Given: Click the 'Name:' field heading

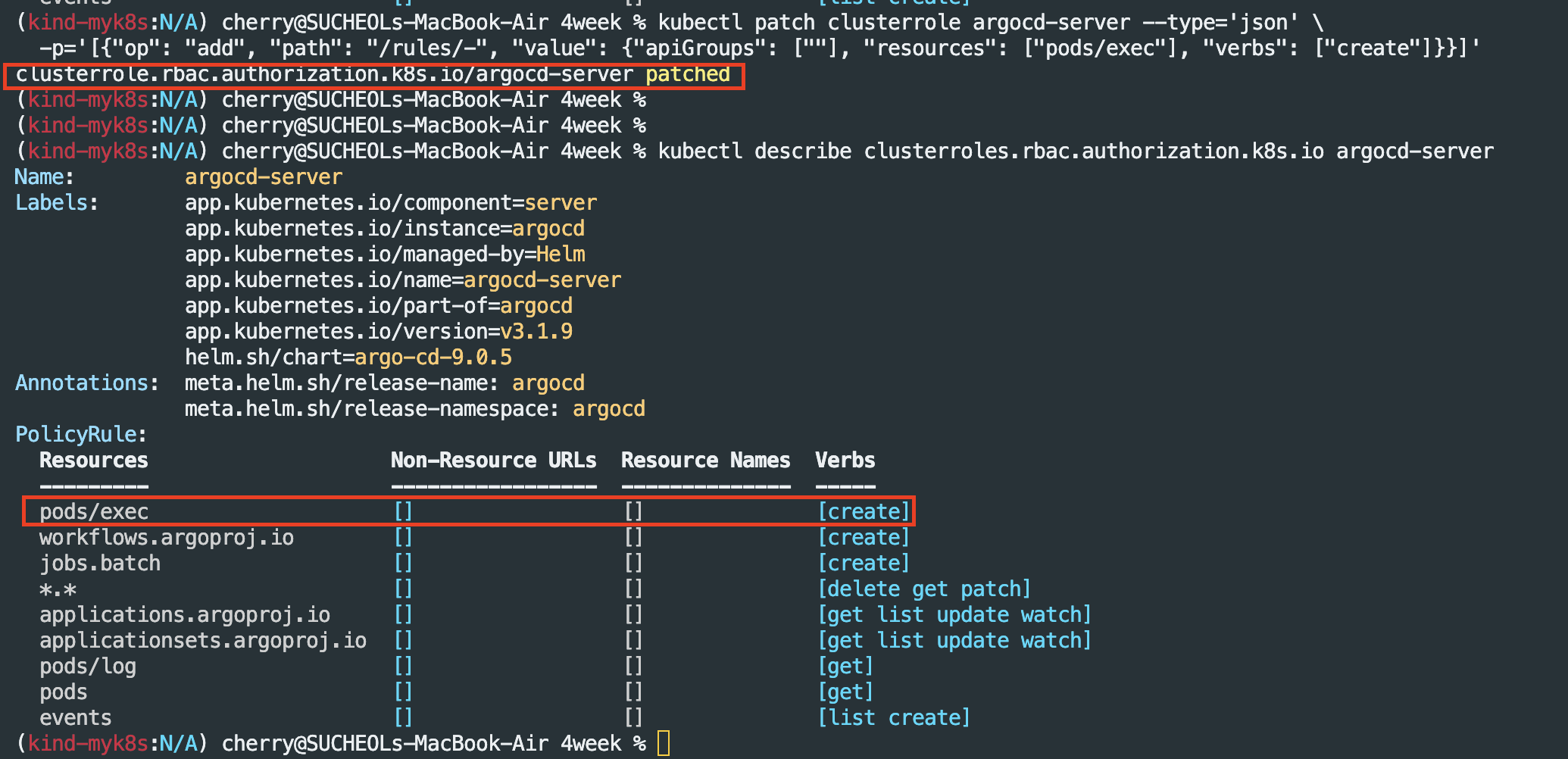Looking at the screenshot, I should (45, 177).
